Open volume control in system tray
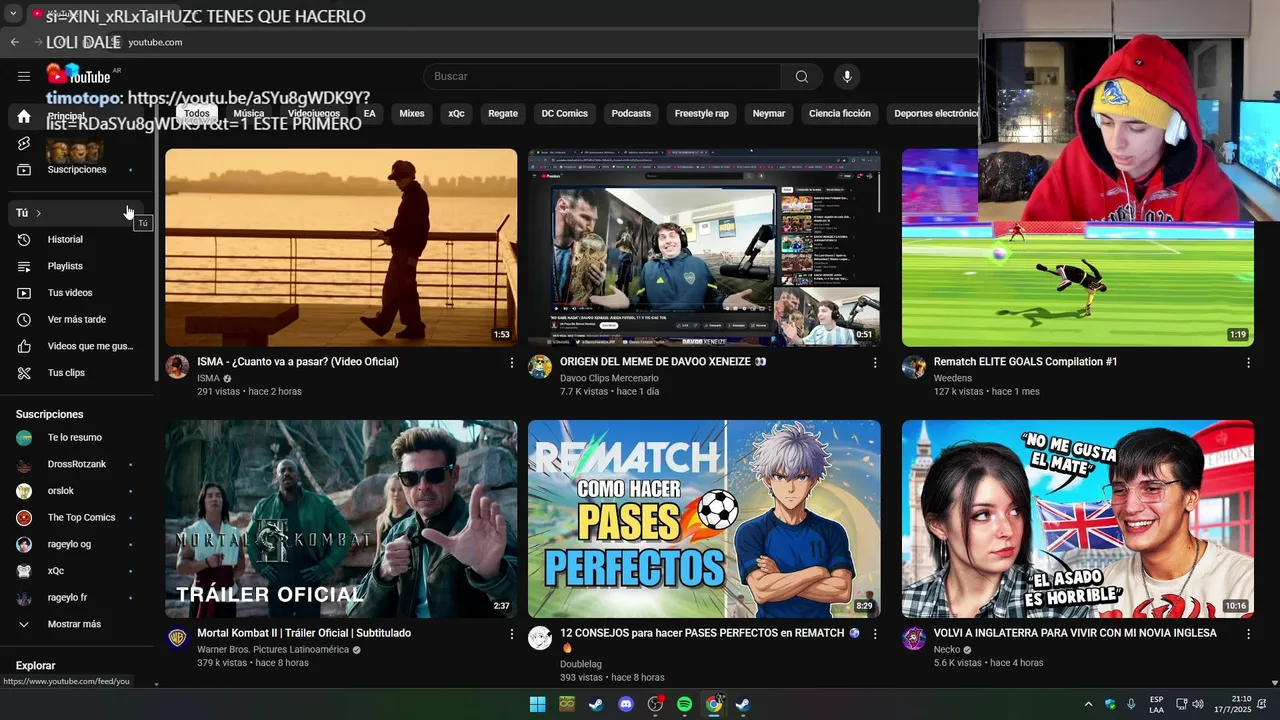Screen dimensions: 1280x720 pyautogui.click(x=1198, y=704)
